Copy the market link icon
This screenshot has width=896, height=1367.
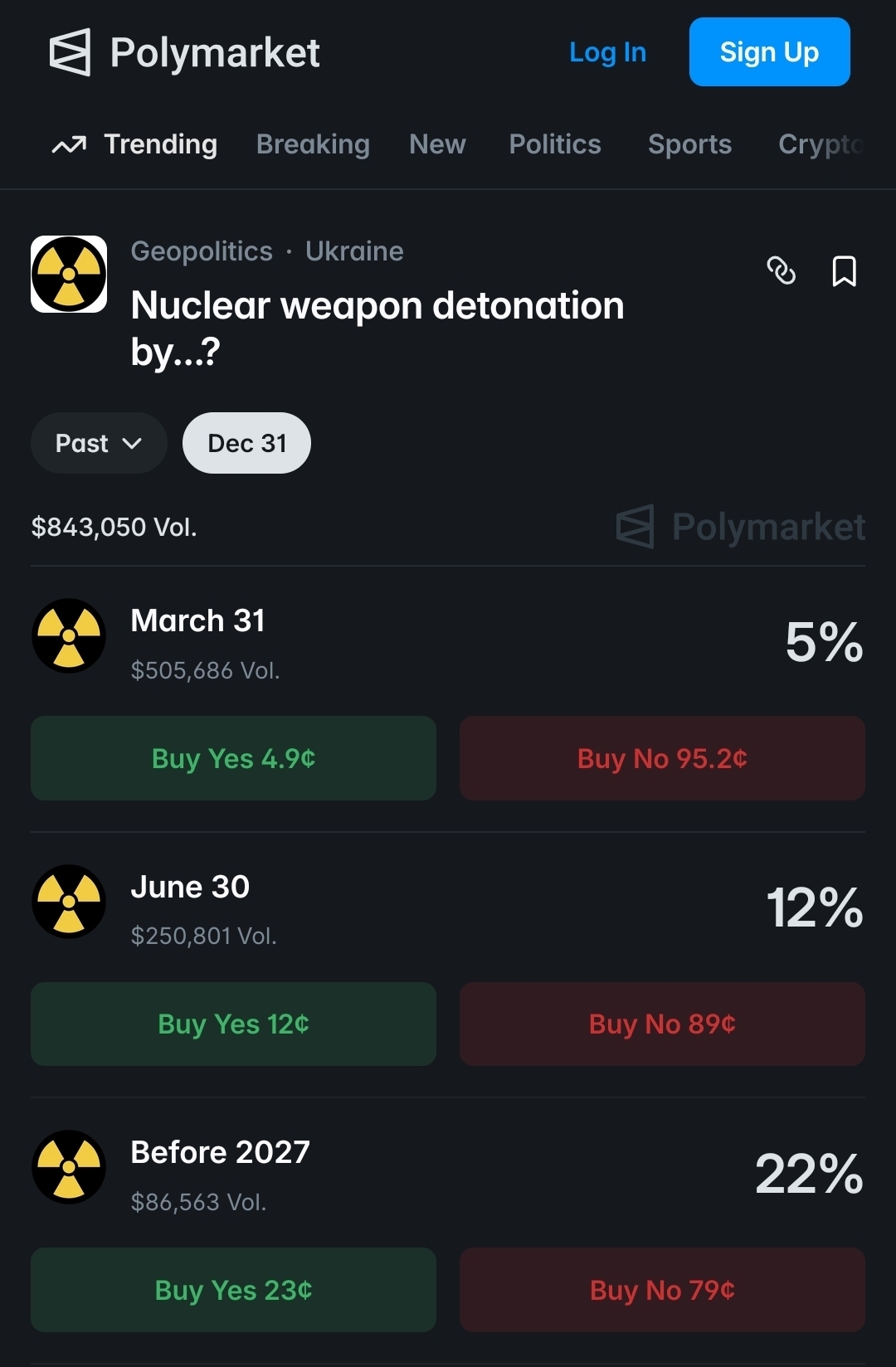point(781,270)
